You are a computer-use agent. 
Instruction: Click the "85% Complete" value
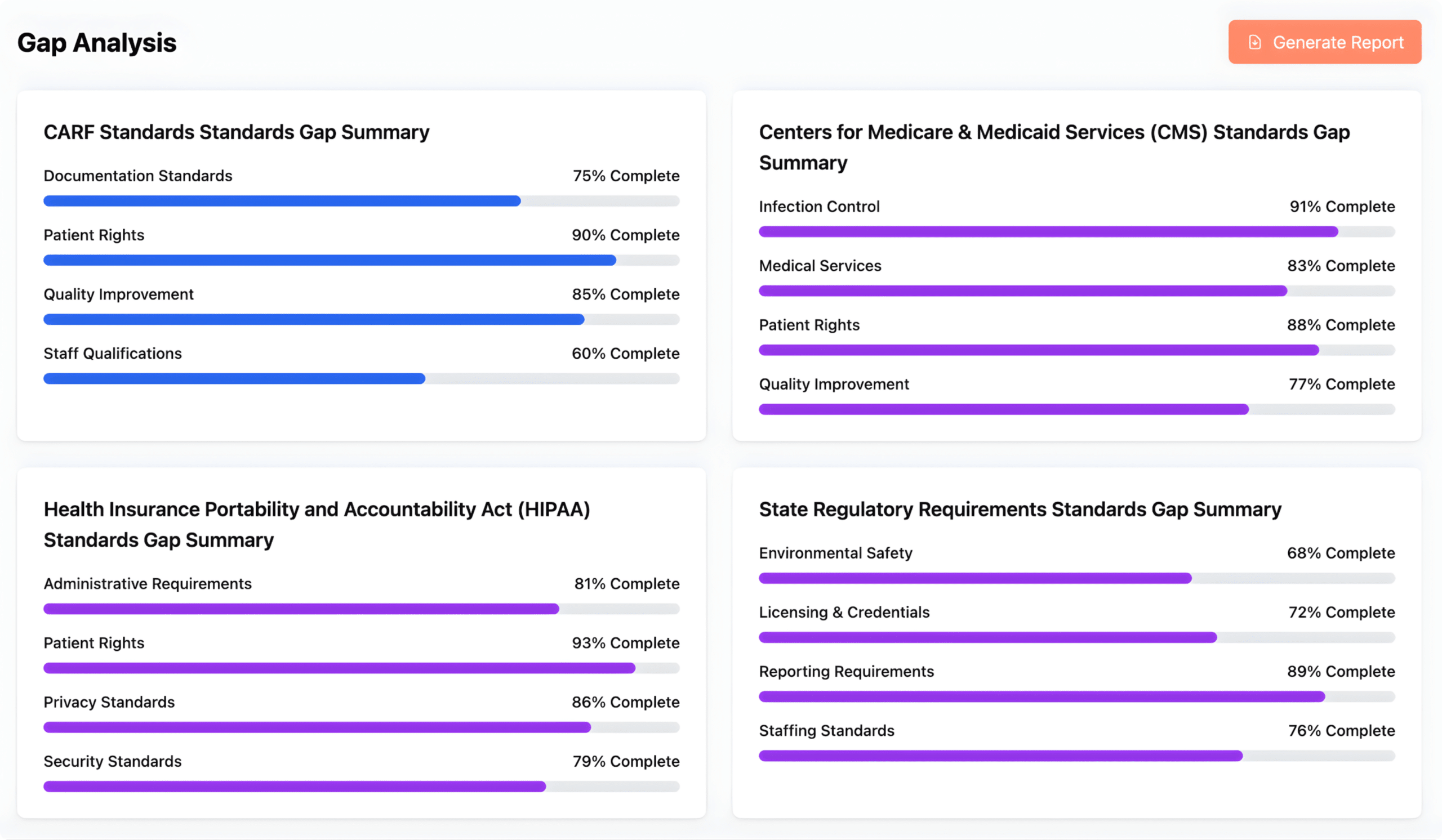(626, 294)
